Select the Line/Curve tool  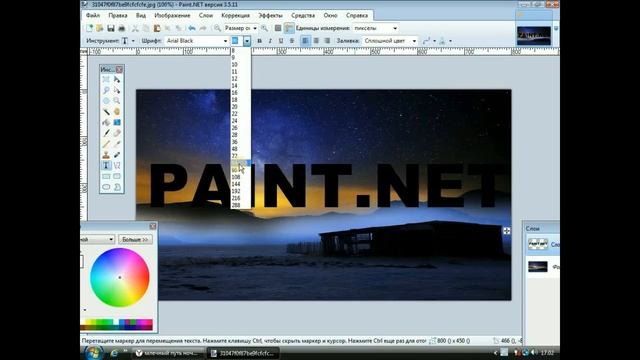point(117,165)
